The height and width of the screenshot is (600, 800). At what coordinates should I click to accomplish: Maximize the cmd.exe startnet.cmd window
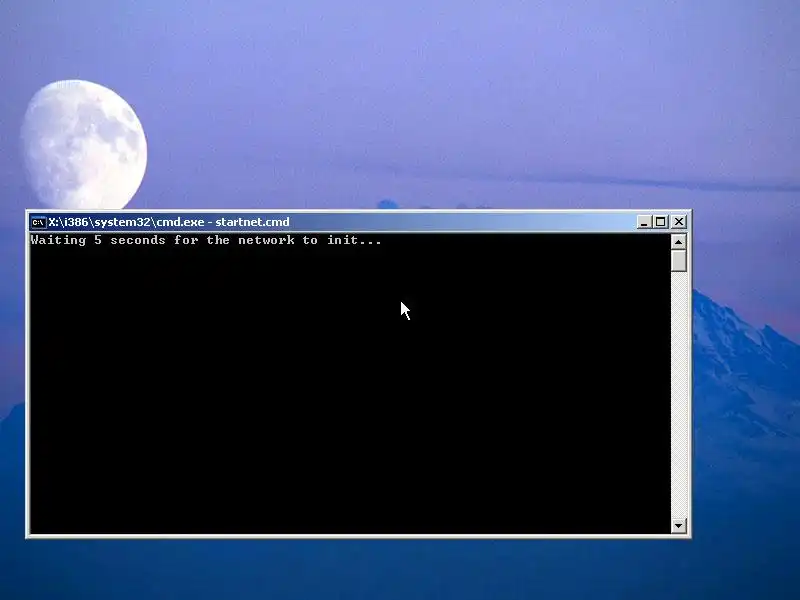click(661, 222)
